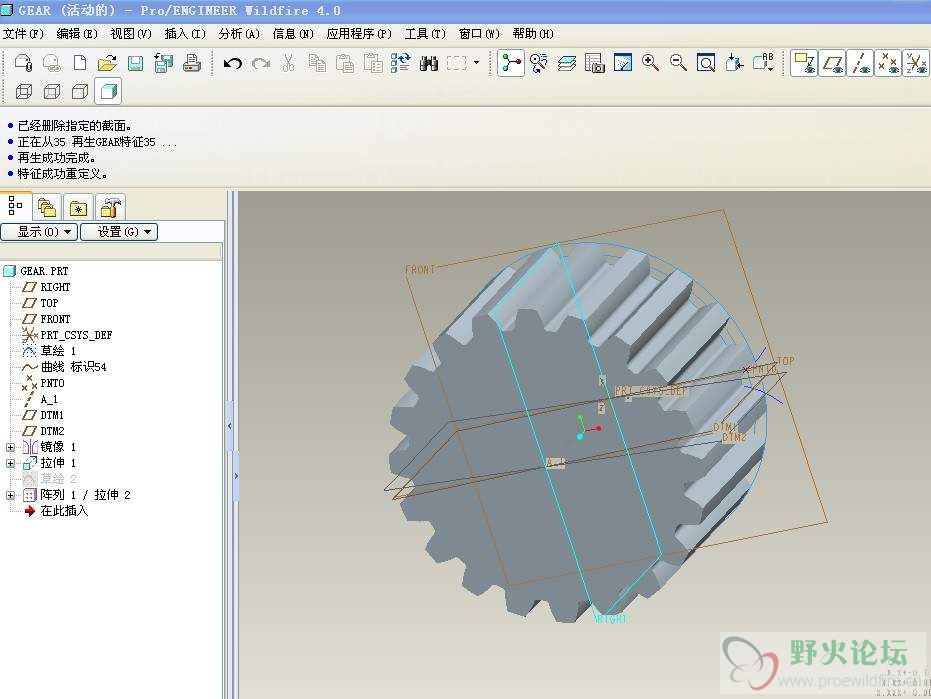The height and width of the screenshot is (699, 931).
Task: Open the Layers icon in the toolbar
Action: pyautogui.click(x=567, y=62)
